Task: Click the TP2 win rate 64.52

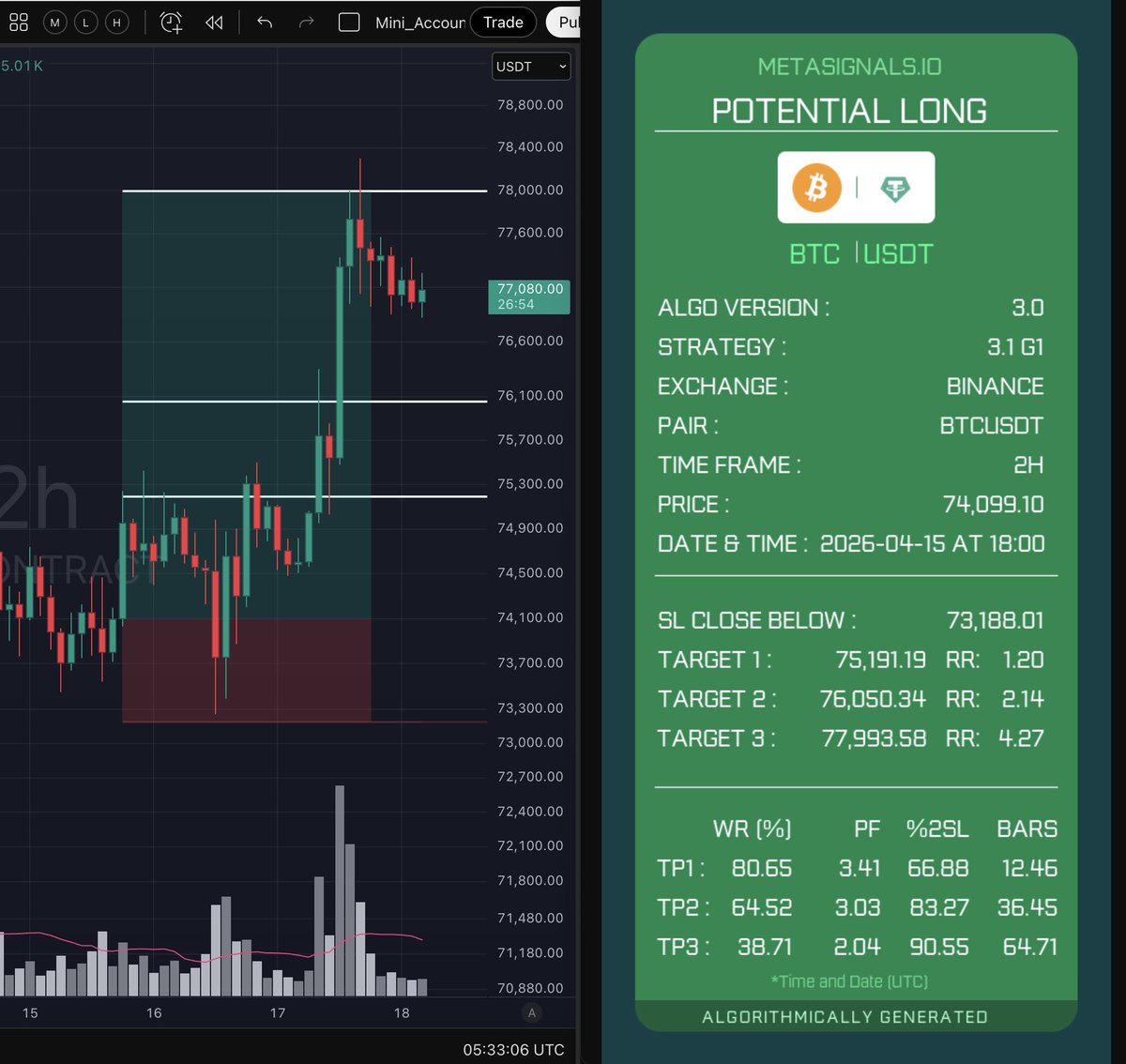Action: point(762,908)
